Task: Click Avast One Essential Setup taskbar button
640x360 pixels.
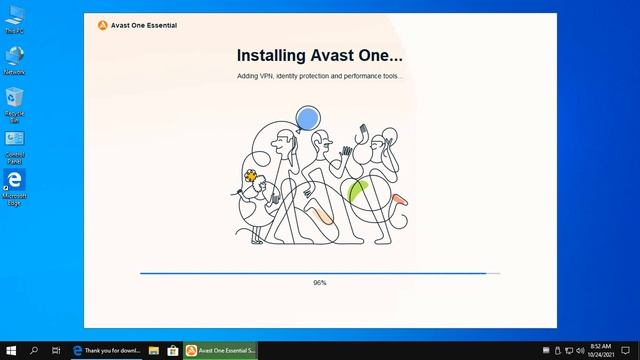Action: pyautogui.click(x=220, y=351)
